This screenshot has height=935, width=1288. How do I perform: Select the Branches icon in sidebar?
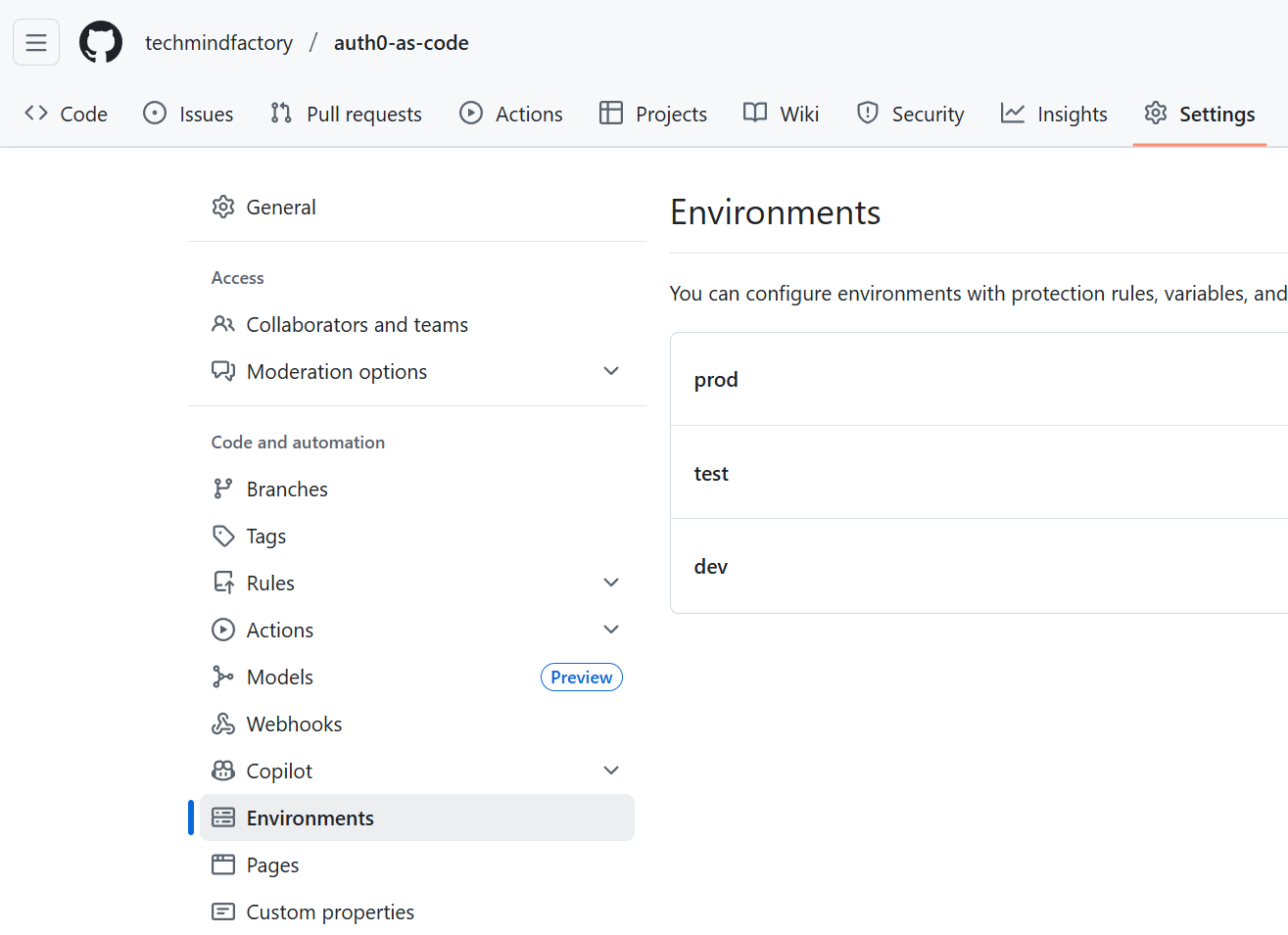pyautogui.click(x=223, y=488)
